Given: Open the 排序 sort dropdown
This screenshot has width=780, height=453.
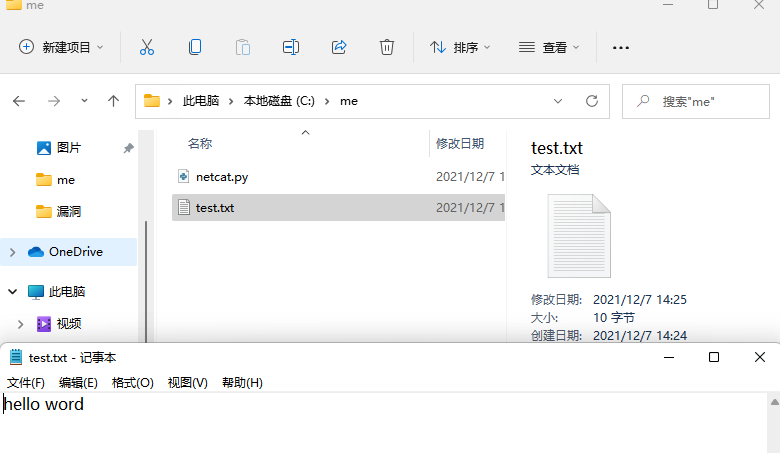Looking at the screenshot, I should [460, 47].
